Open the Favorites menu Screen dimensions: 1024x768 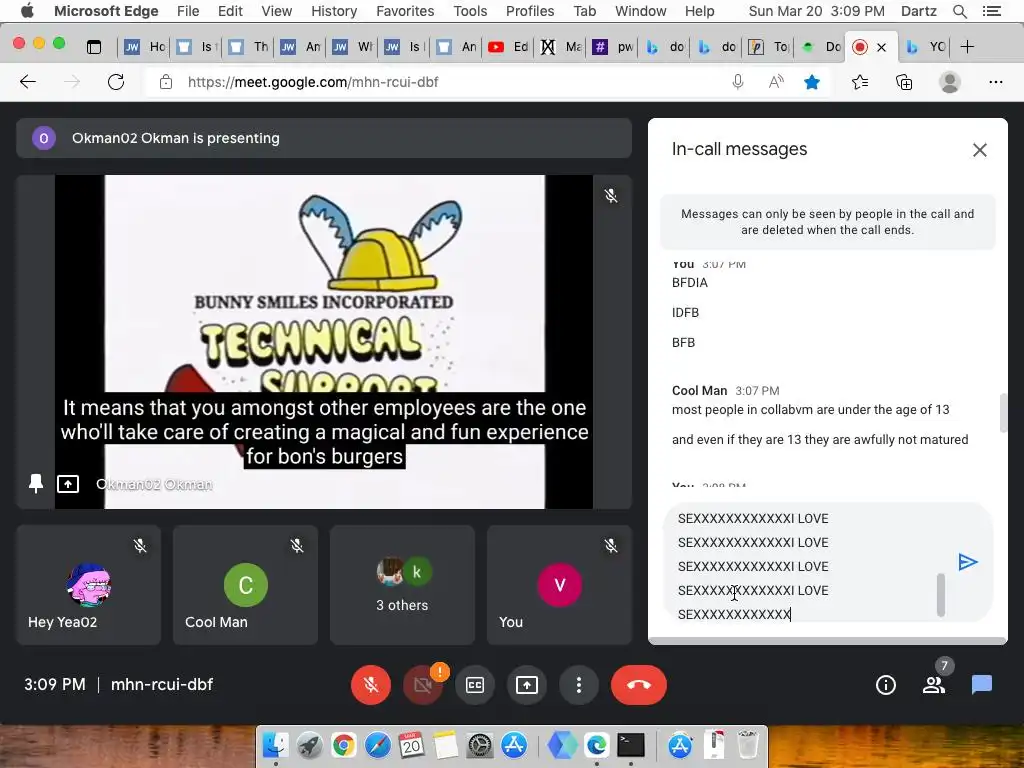tap(405, 11)
